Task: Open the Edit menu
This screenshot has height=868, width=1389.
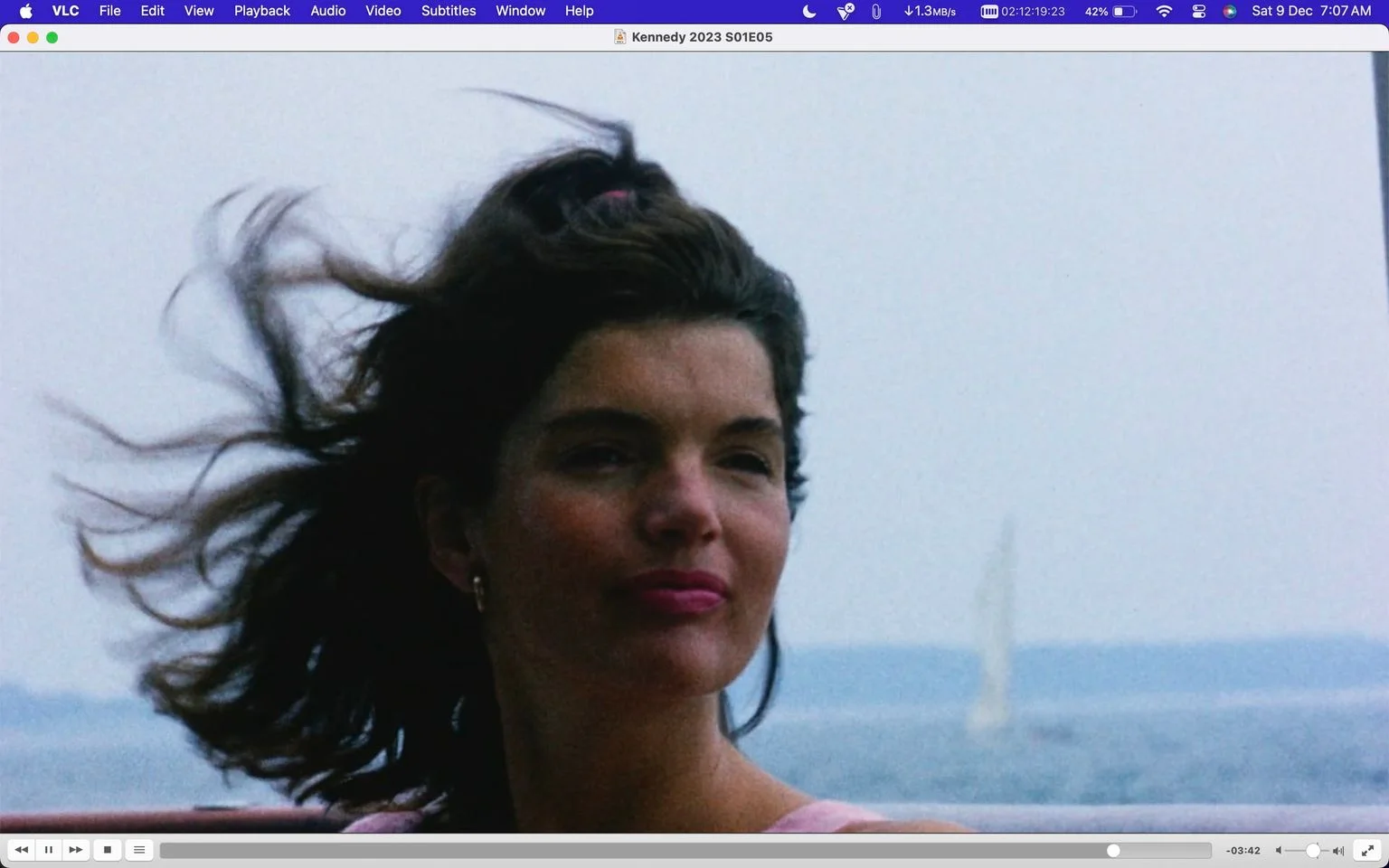Action: tap(152, 11)
